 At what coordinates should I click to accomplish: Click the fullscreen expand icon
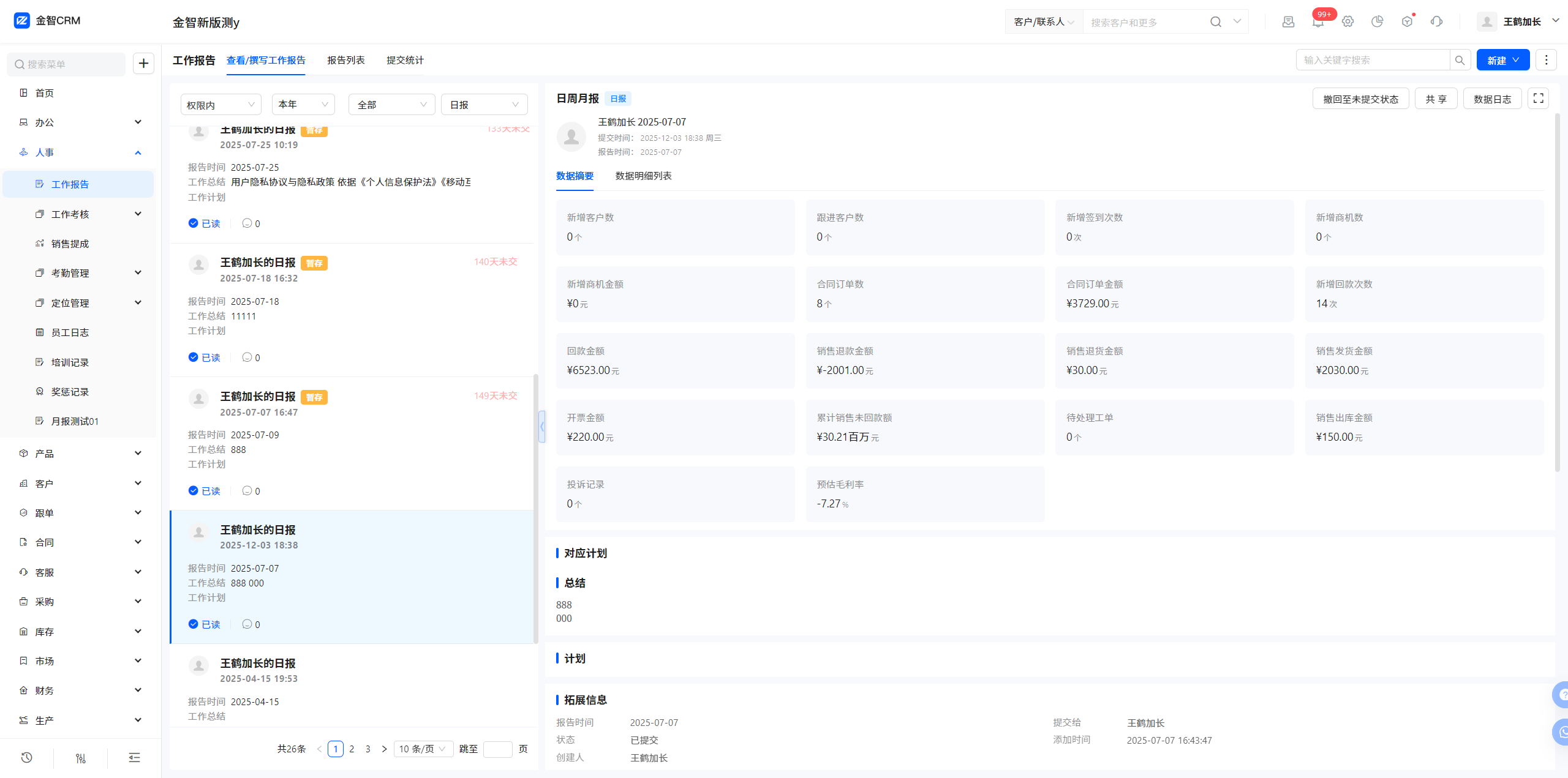click(x=1538, y=99)
